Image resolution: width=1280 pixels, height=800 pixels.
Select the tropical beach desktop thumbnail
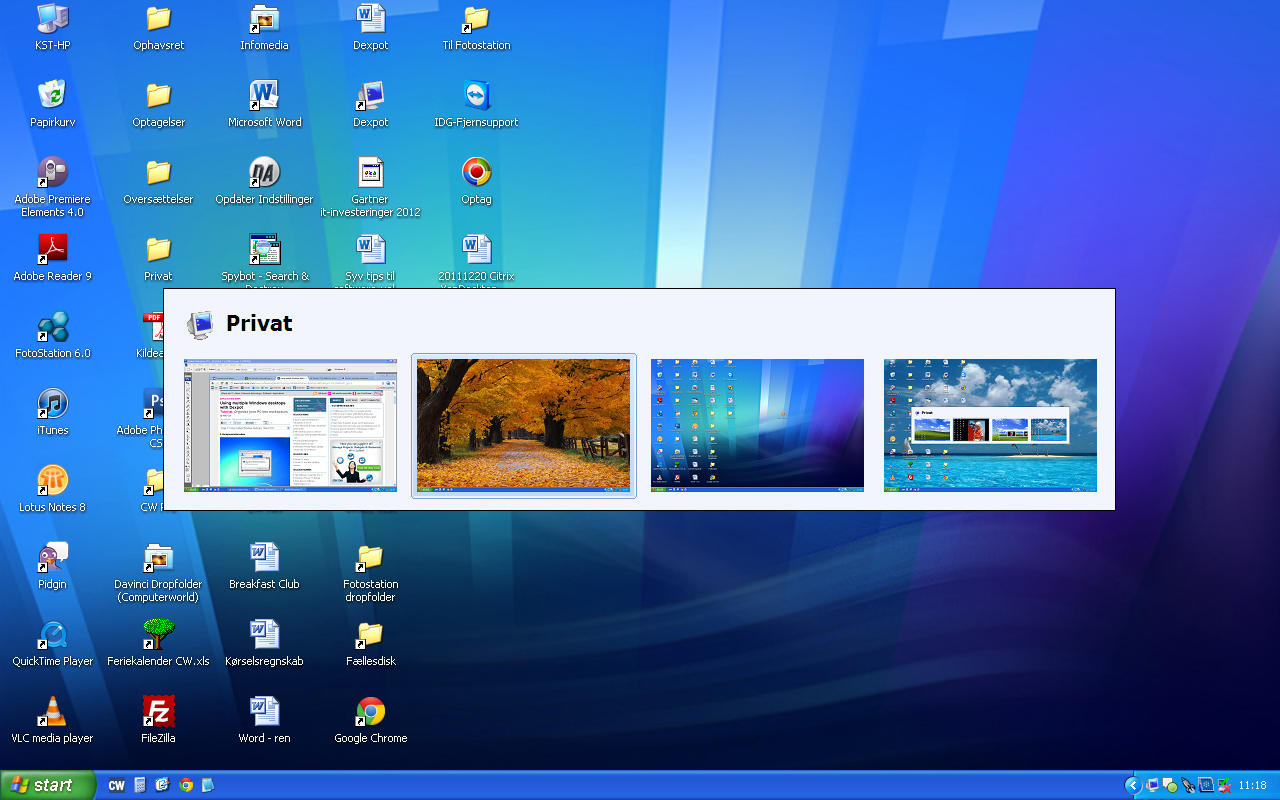coord(990,425)
